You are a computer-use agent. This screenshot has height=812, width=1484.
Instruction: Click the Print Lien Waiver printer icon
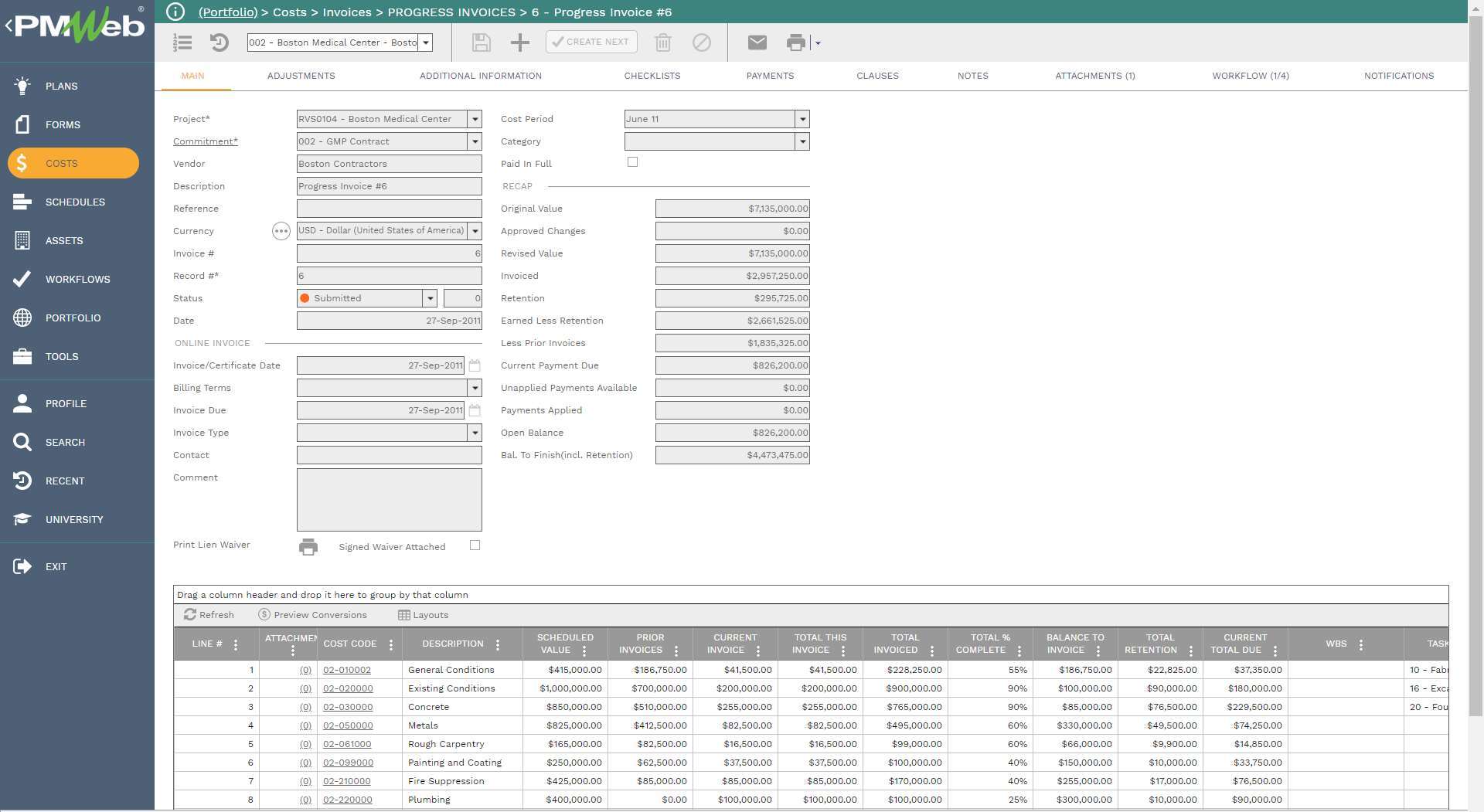tap(308, 547)
